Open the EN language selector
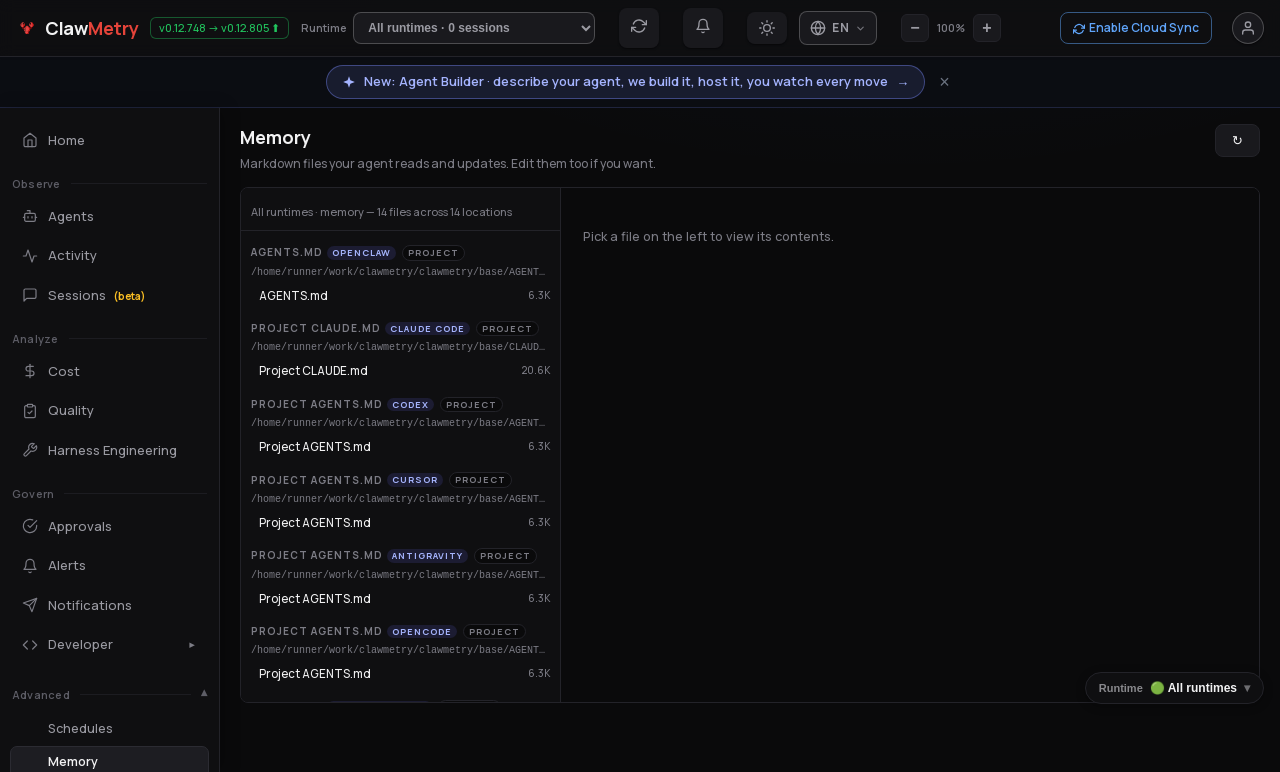Screen dimensions: 1280x772 click(x=838, y=28)
